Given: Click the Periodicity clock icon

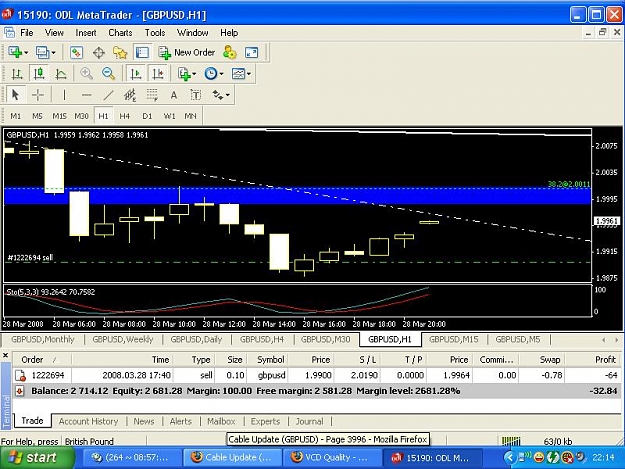Looking at the screenshot, I should 210,74.
